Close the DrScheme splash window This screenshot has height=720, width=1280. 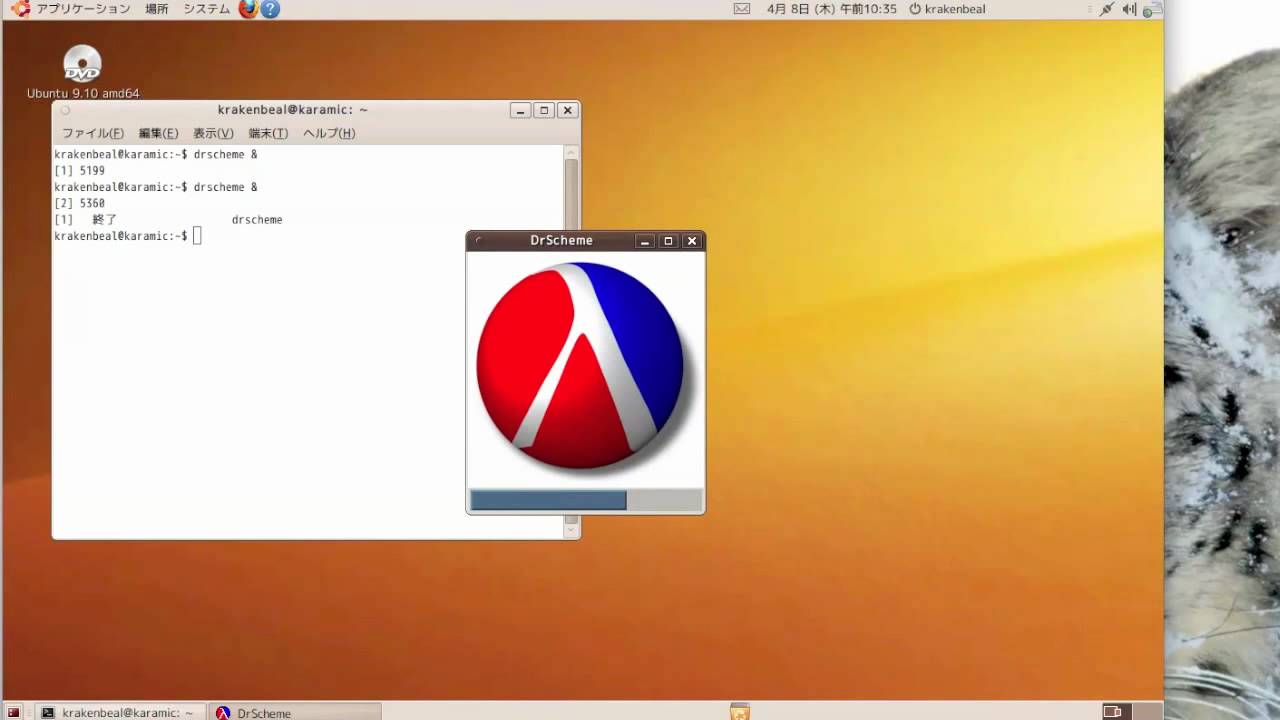(x=691, y=241)
